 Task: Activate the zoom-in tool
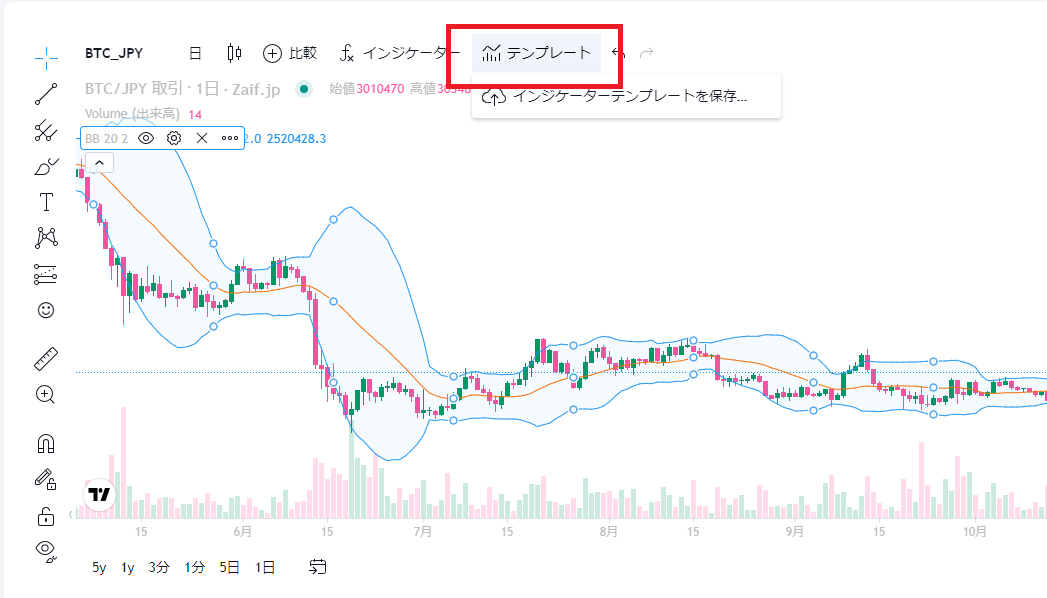coord(46,394)
